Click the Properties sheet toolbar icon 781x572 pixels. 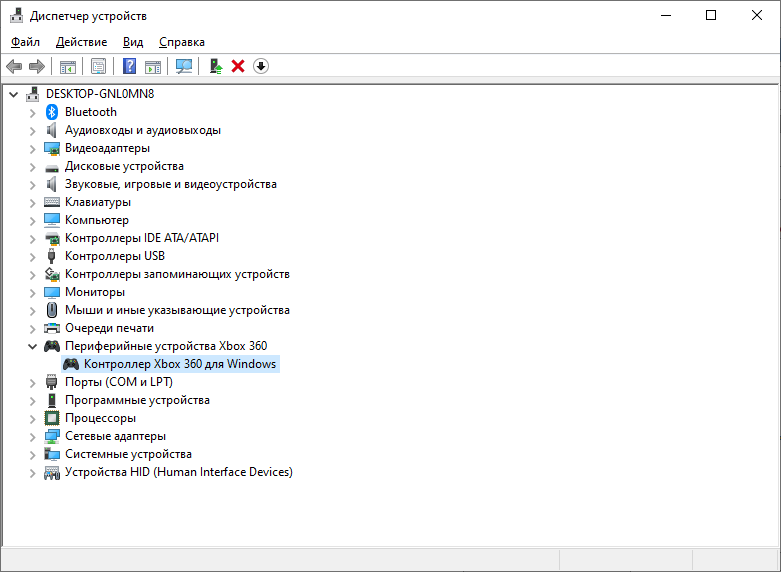point(99,66)
